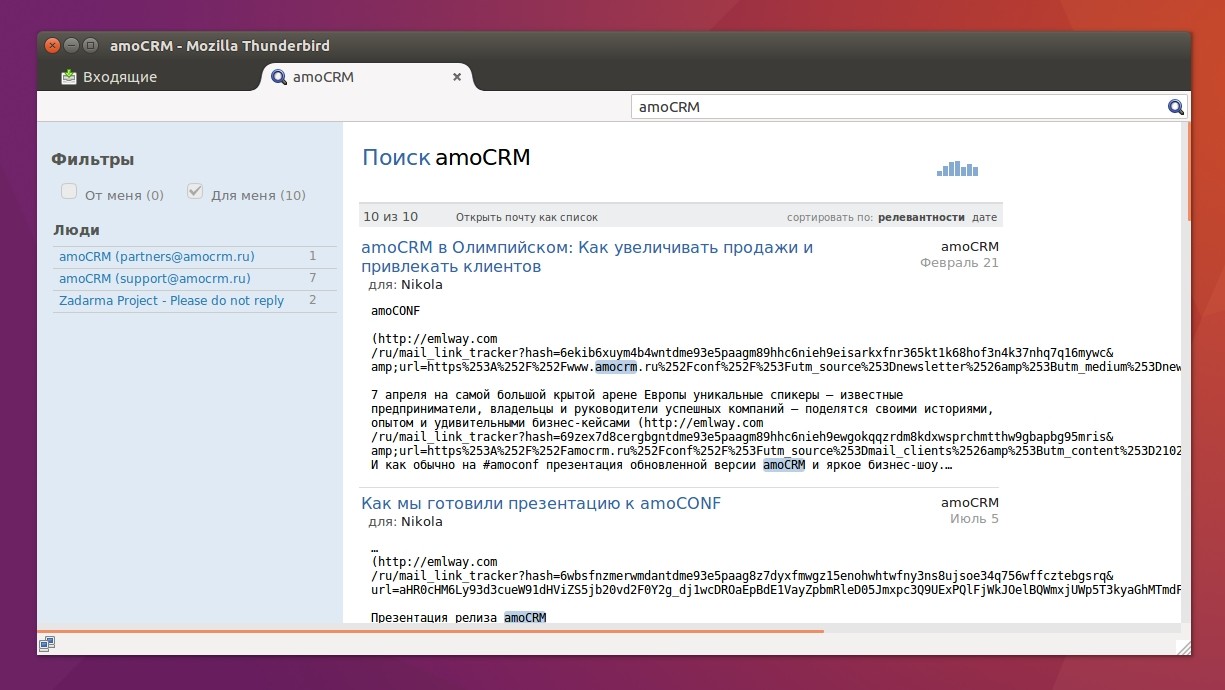Click the Люди section heading
This screenshot has height=690, width=1225.
click(76, 230)
